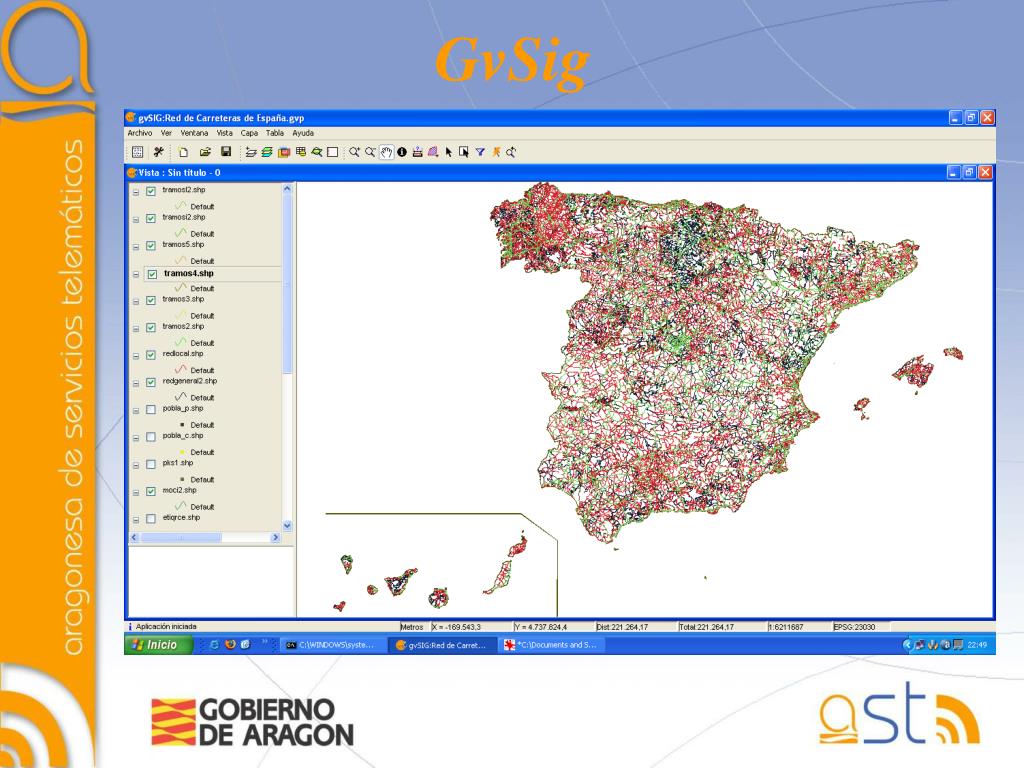Open the Vista menu

(225, 133)
